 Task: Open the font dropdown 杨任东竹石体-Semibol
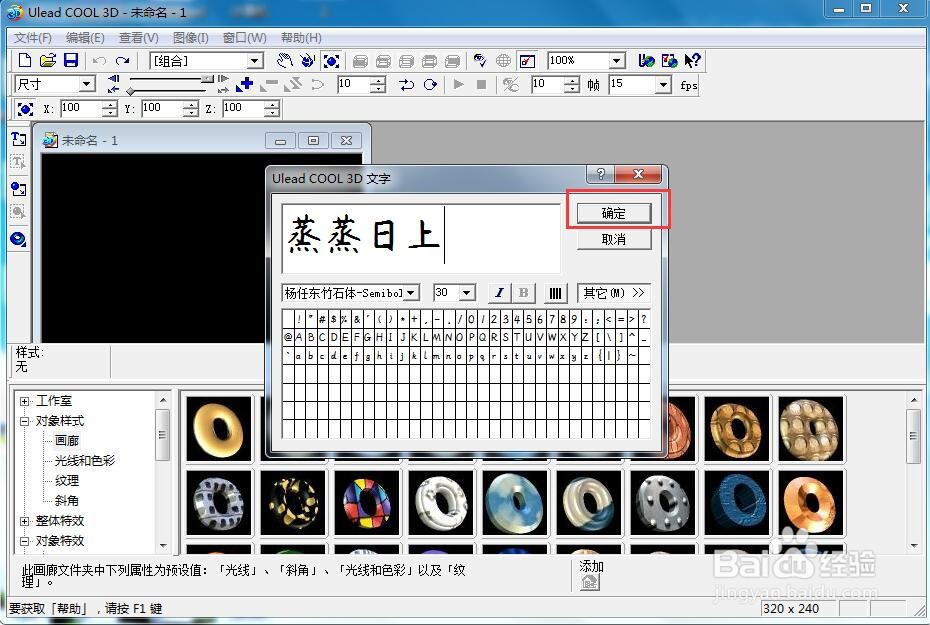pyautogui.click(x=410, y=293)
